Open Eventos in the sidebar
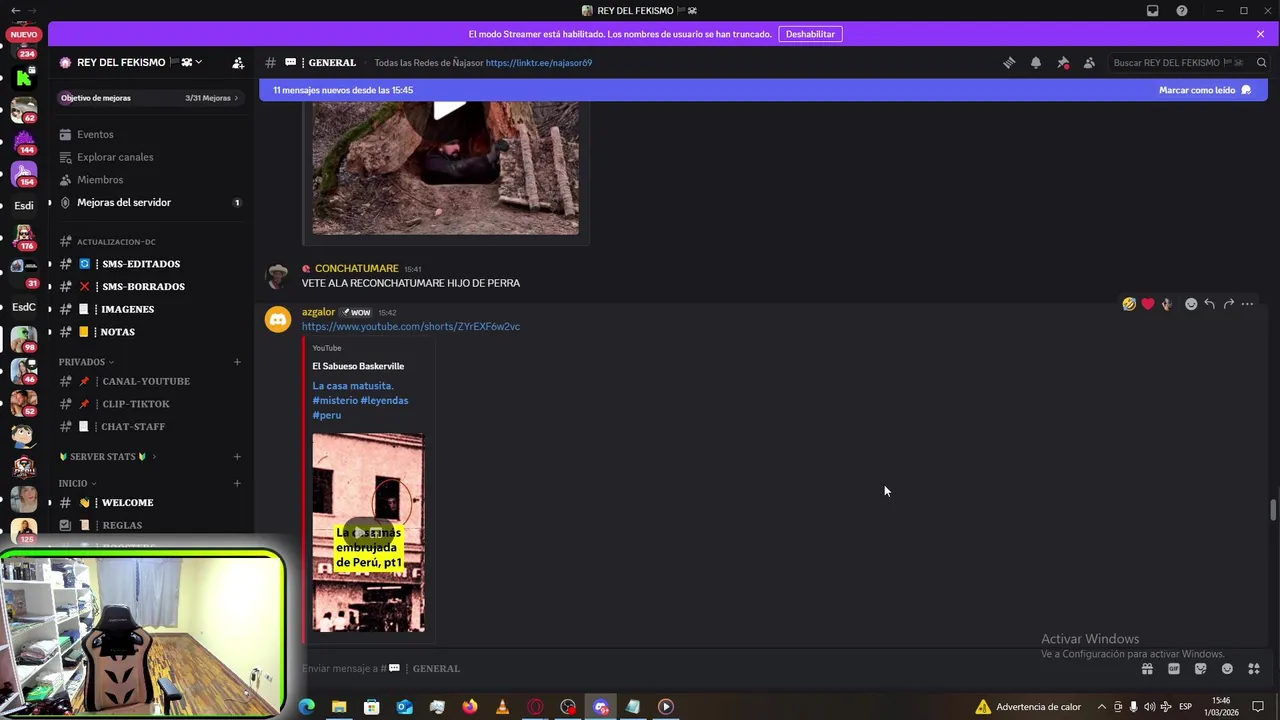 (x=95, y=134)
